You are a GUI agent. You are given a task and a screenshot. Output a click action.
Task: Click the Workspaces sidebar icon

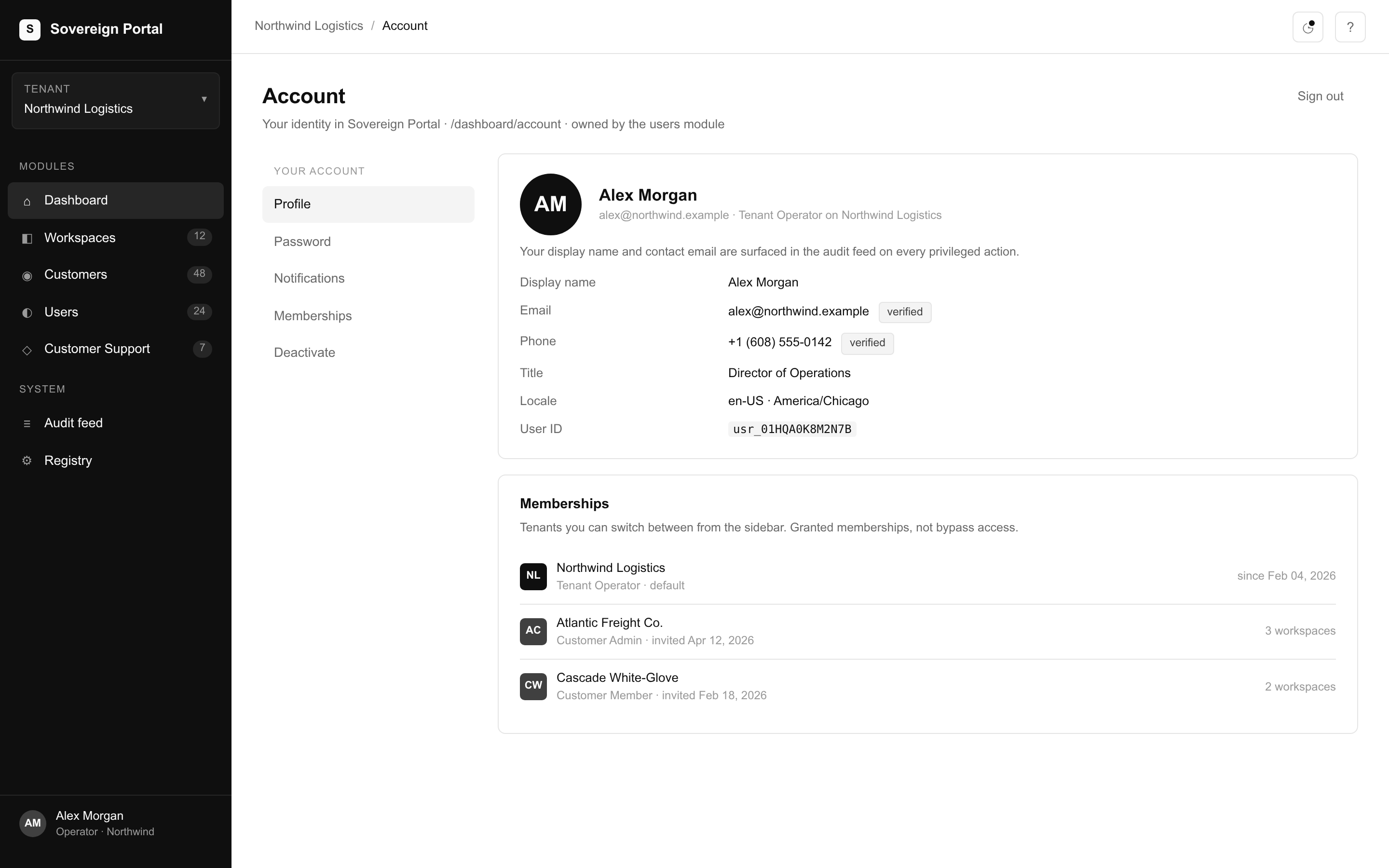pos(27,238)
